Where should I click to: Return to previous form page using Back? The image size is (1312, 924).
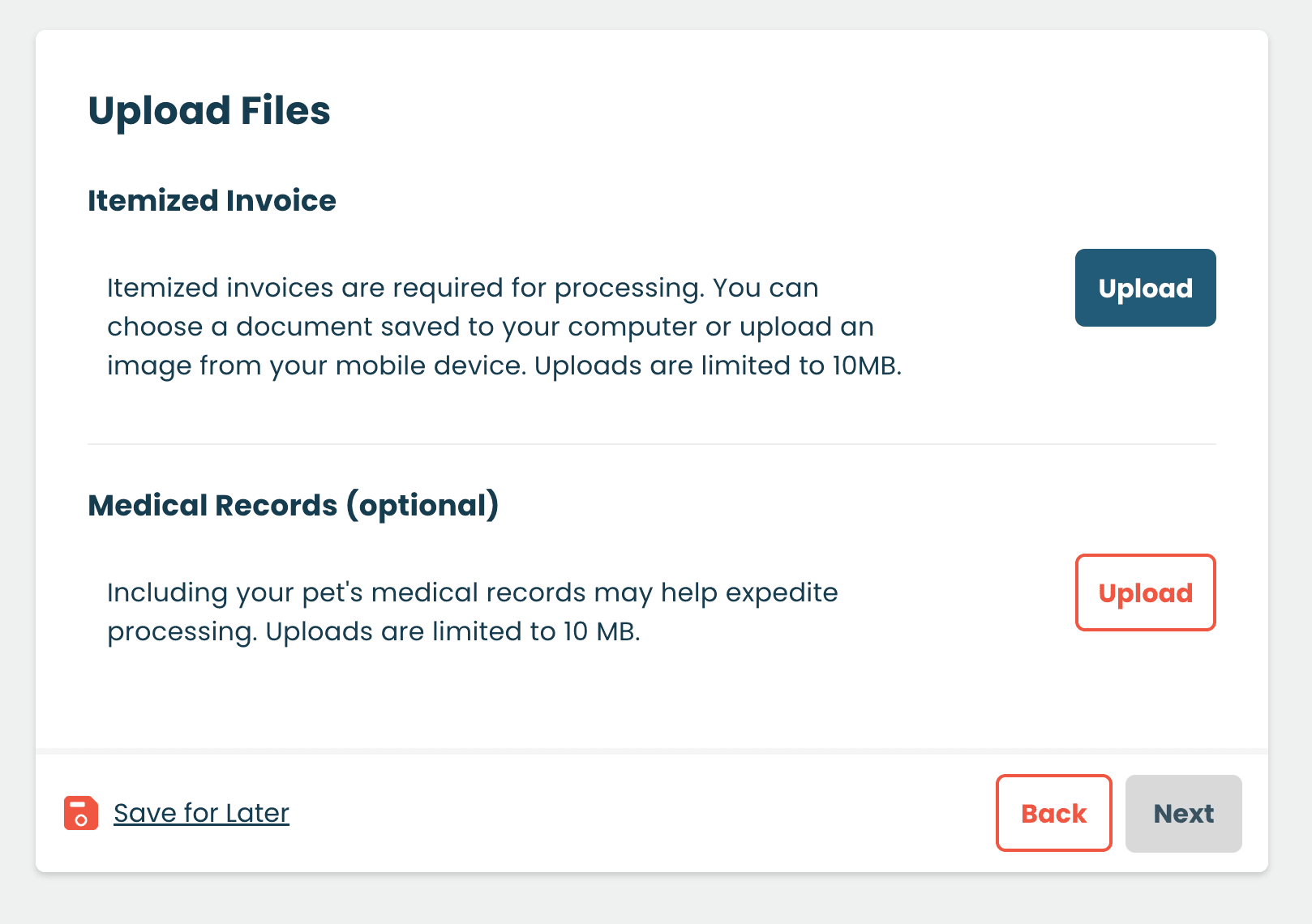pyautogui.click(x=1053, y=813)
